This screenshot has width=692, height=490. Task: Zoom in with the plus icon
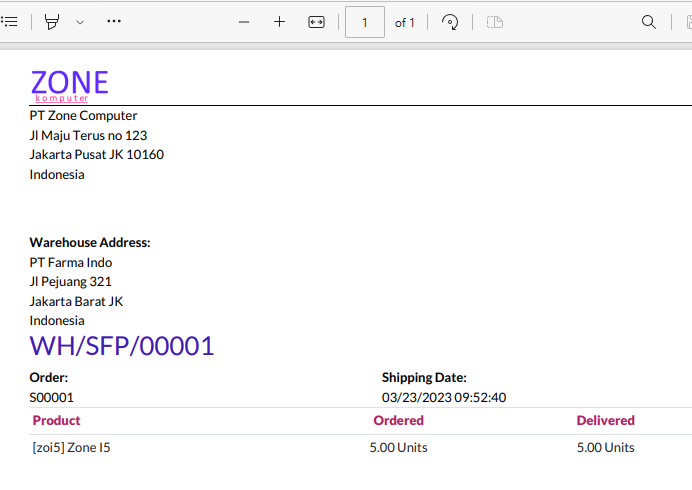[x=279, y=22]
